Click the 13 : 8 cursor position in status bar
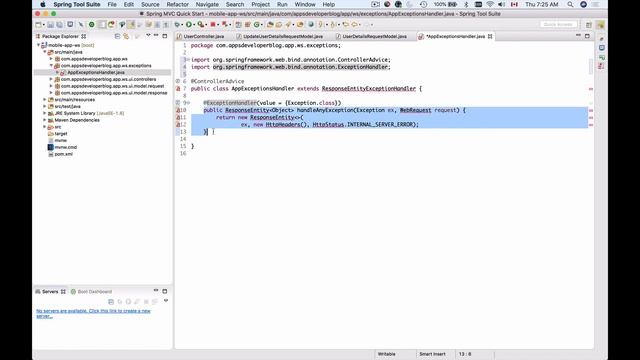Screen dimensions: 640x360 tap(465, 354)
